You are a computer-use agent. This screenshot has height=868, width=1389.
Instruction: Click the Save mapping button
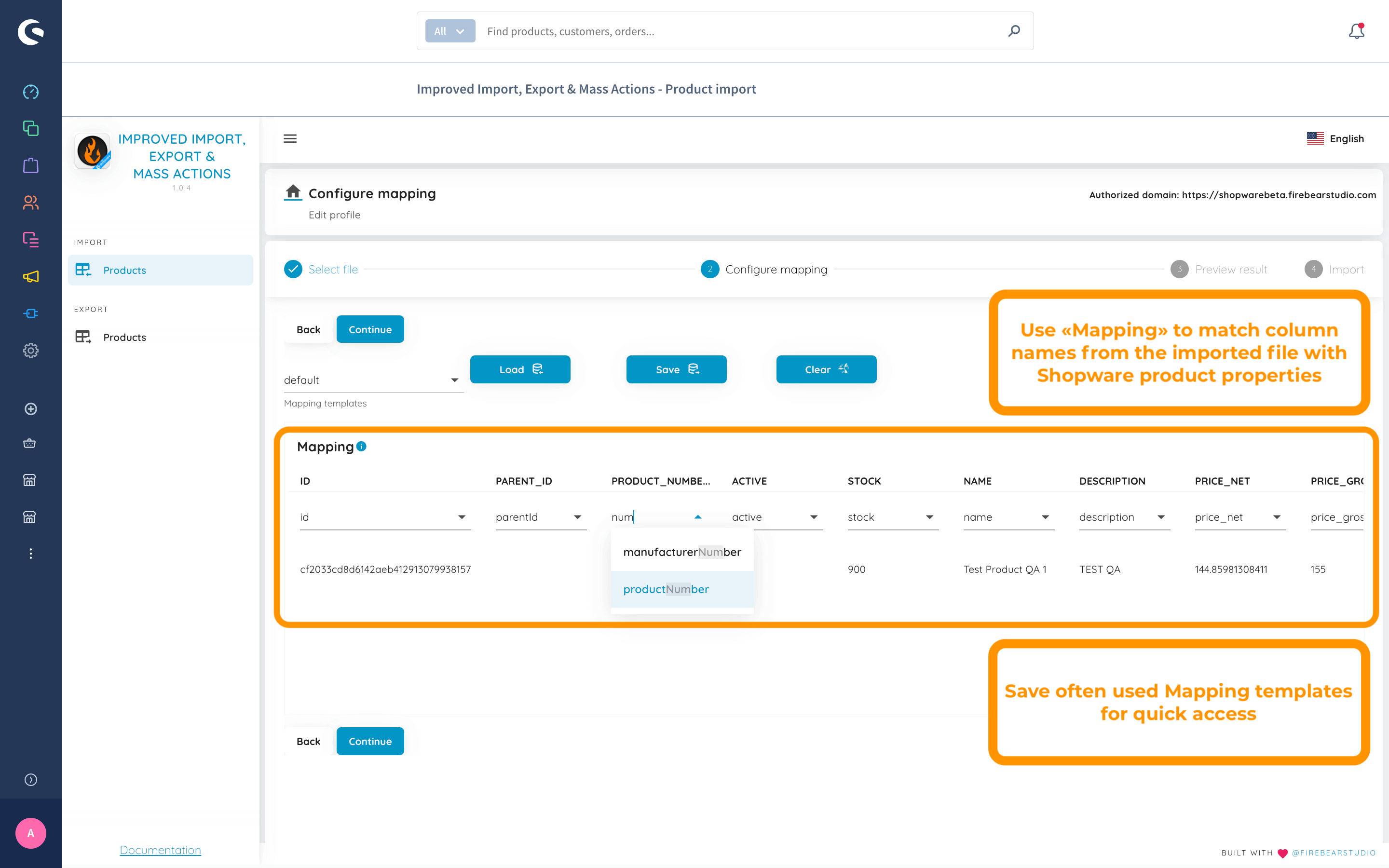click(x=676, y=369)
